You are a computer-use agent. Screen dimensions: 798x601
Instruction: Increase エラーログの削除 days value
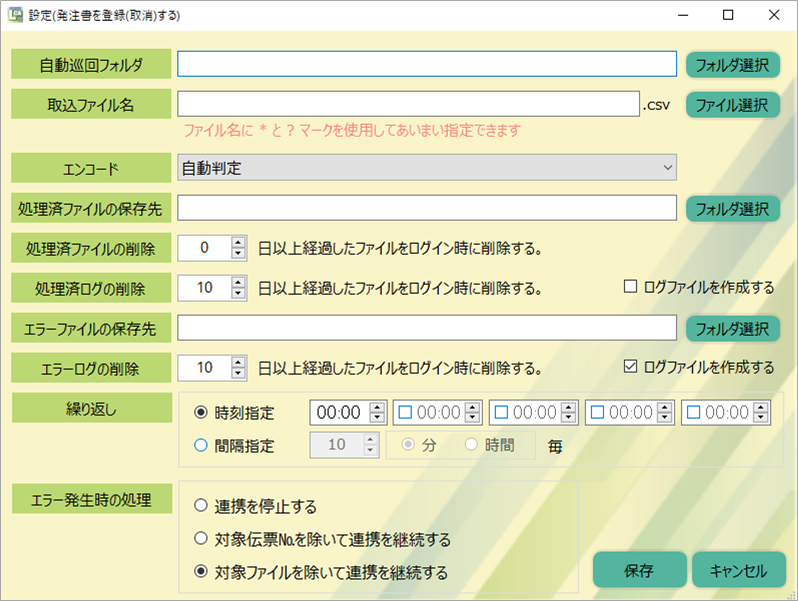[238, 362]
